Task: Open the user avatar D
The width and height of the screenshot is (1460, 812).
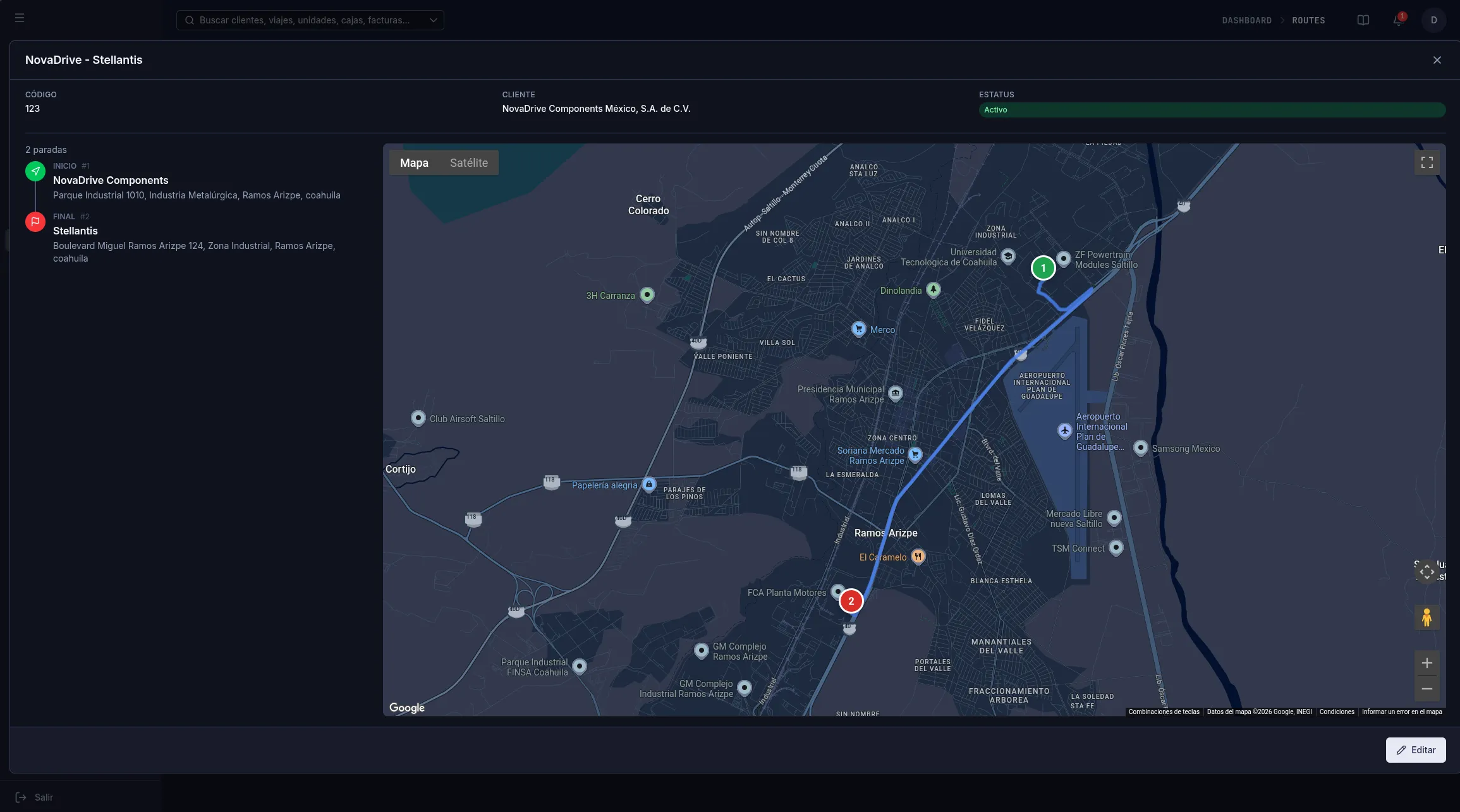Action: pos(1433,20)
